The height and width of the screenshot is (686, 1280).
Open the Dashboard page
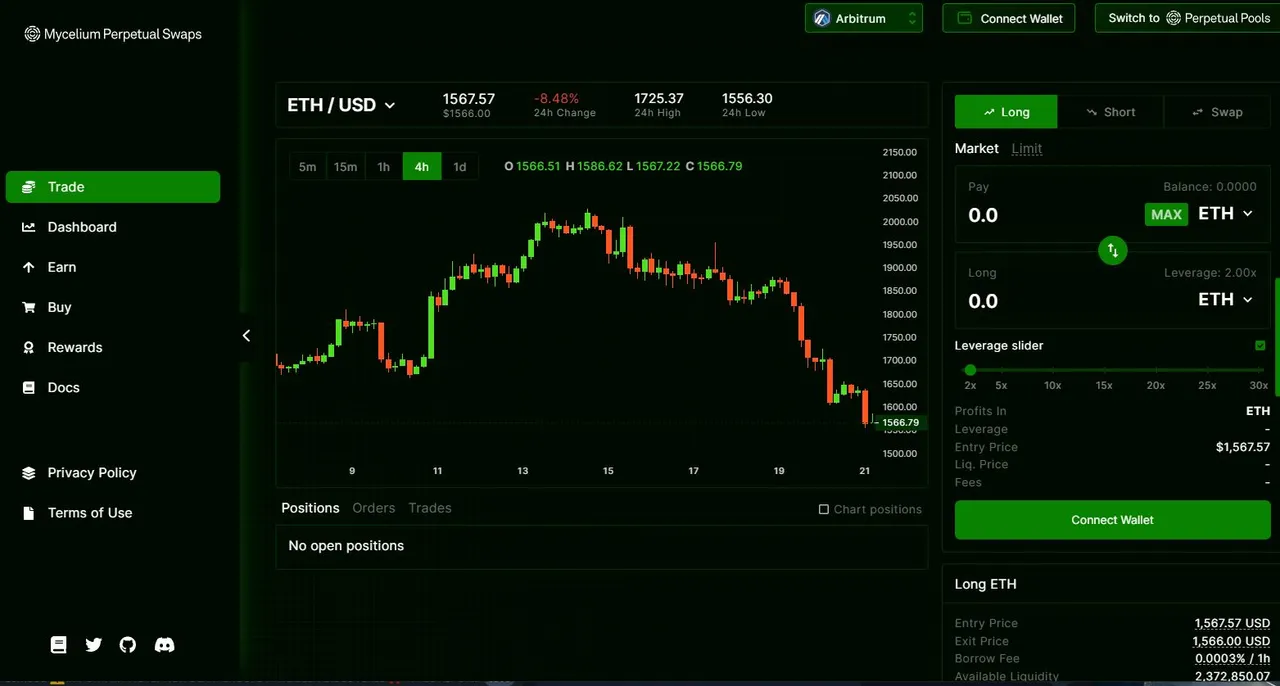tap(69, 227)
